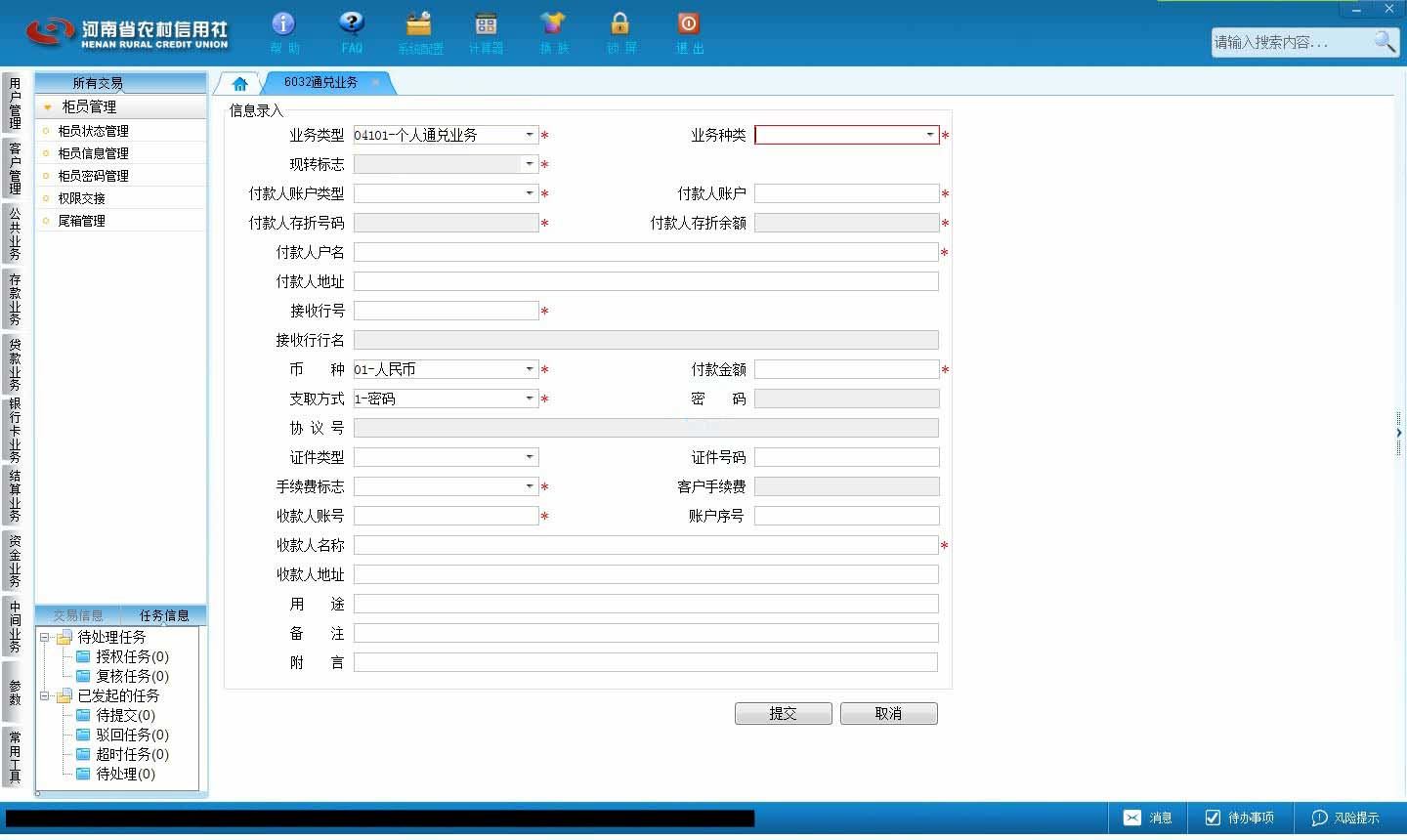Click the 付款金额 input field
The width and height of the screenshot is (1407, 840).
846,369
